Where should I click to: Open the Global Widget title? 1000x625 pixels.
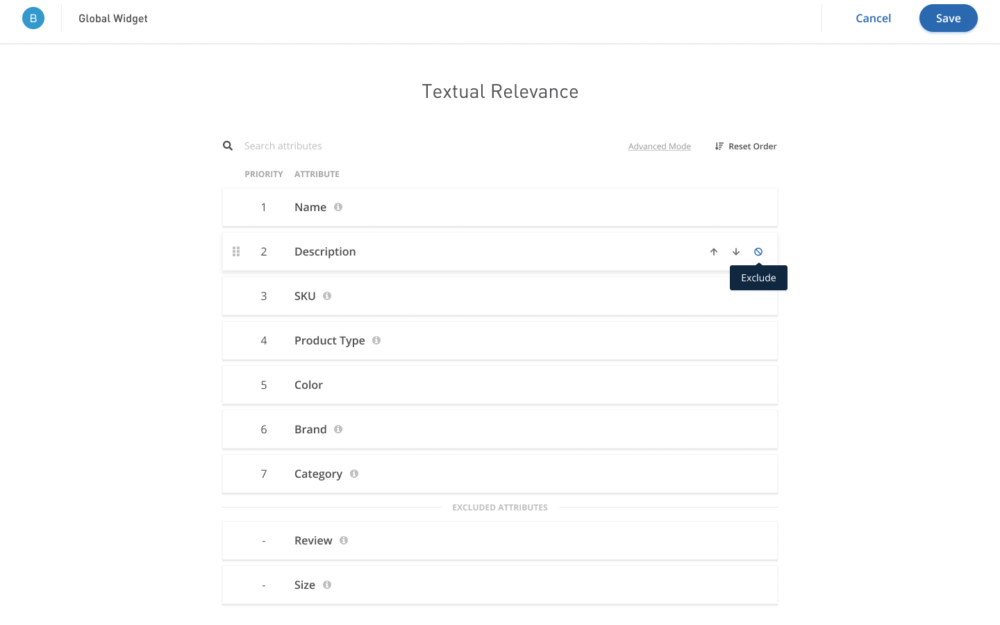(113, 18)
